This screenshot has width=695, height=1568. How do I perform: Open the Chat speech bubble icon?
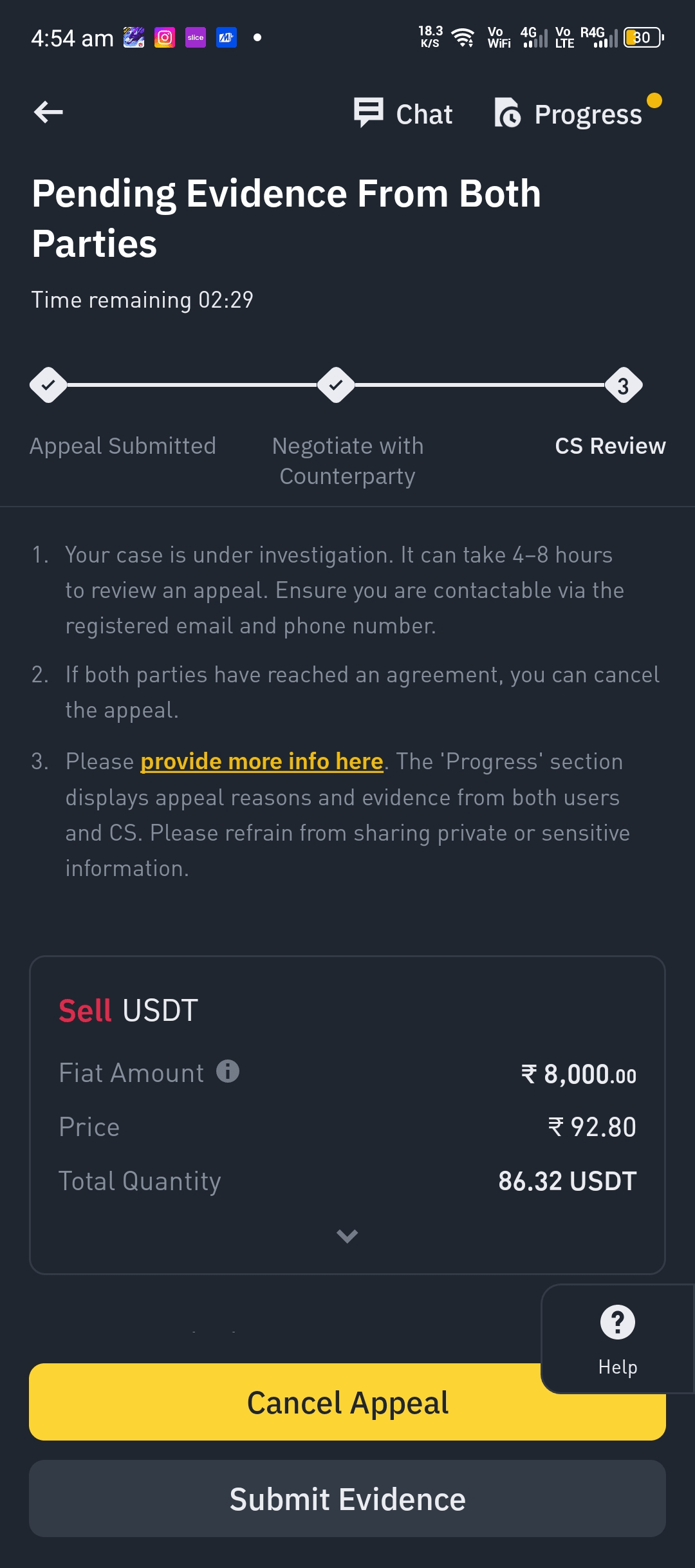369,113
